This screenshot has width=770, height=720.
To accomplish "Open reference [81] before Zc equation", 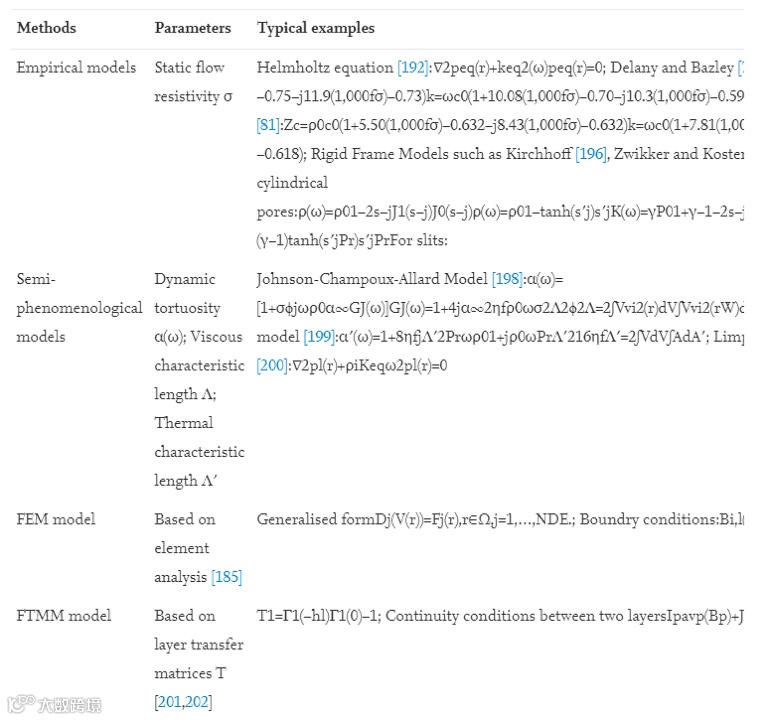I will tap(268, 125).
